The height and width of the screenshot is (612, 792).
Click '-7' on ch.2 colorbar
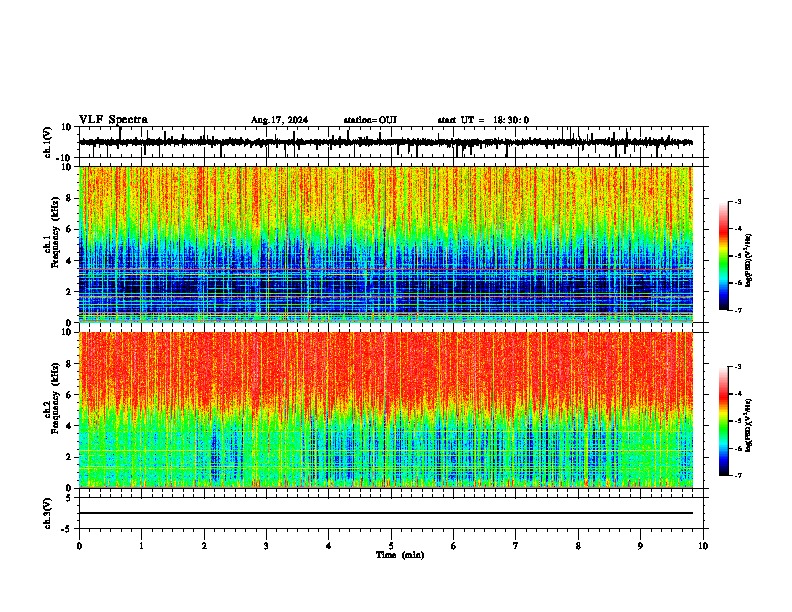click(x=737, y=475)
